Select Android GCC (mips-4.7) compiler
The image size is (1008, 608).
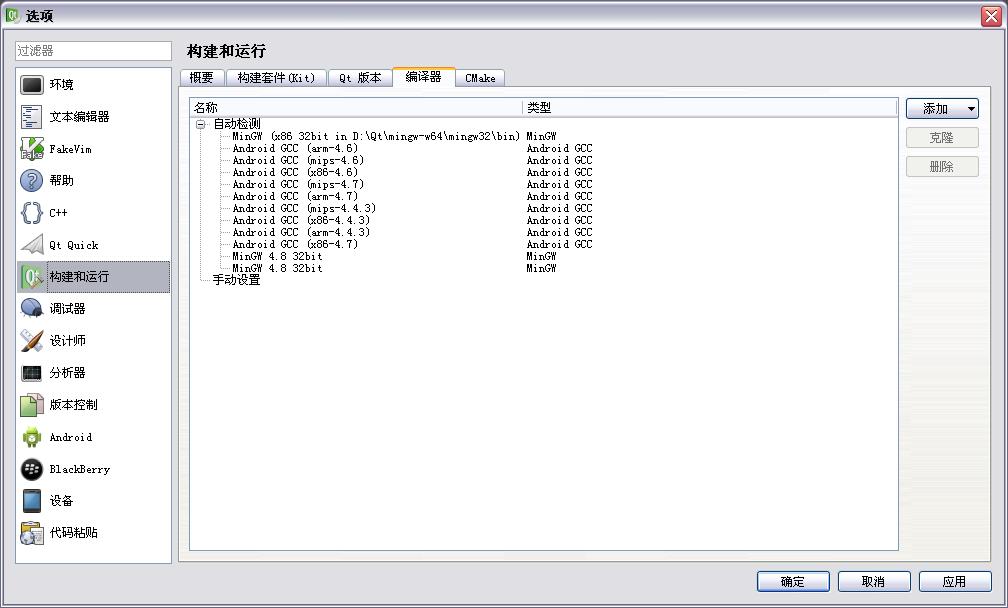pos(298,184)
